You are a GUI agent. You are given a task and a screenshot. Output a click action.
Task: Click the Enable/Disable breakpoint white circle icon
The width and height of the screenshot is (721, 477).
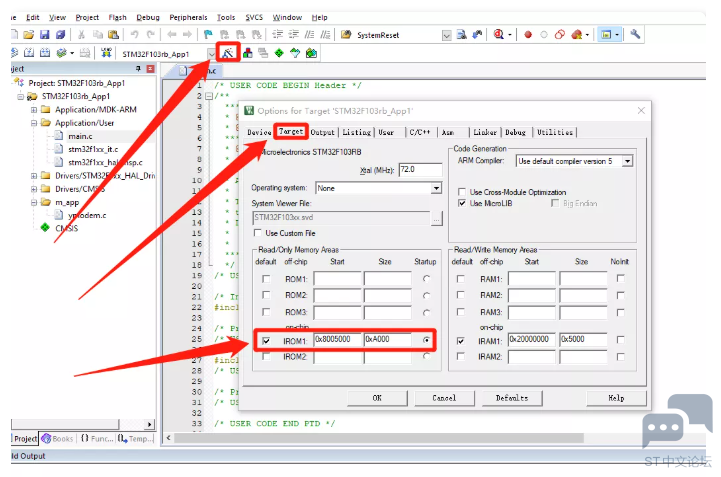click(x=544, y=34)
